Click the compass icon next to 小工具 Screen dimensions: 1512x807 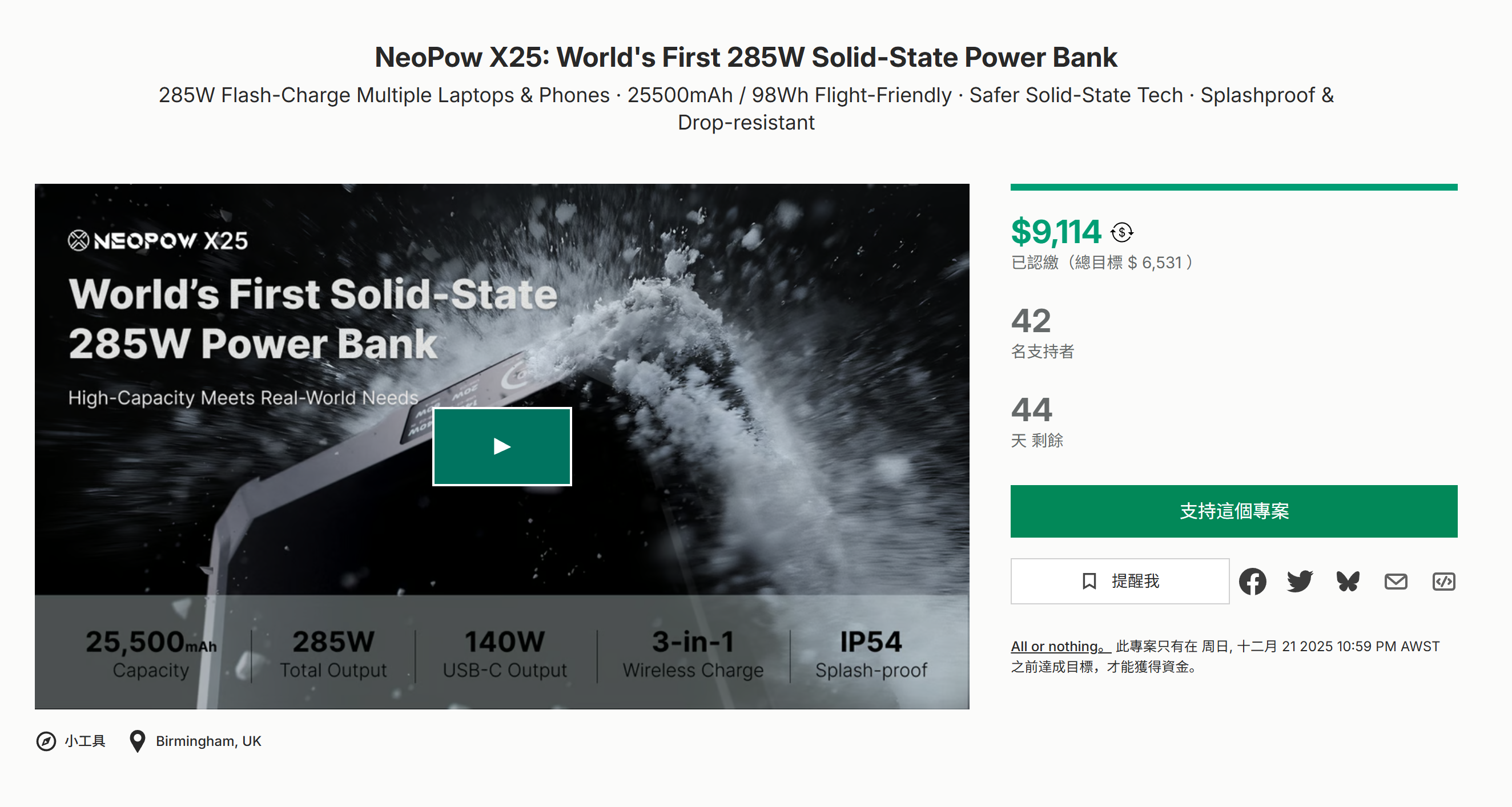tap(46, 741)
